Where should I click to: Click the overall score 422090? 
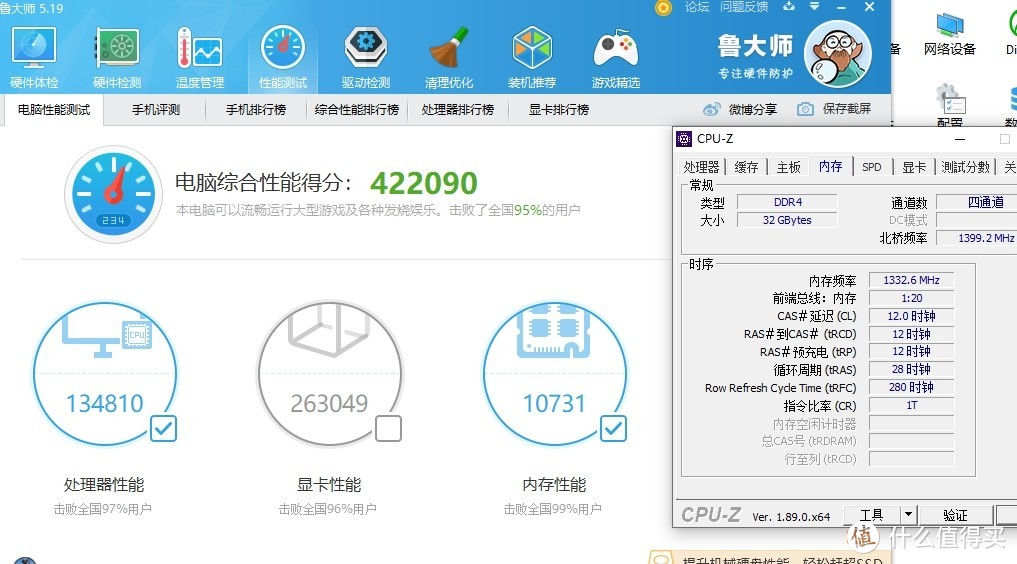(424, 183)
